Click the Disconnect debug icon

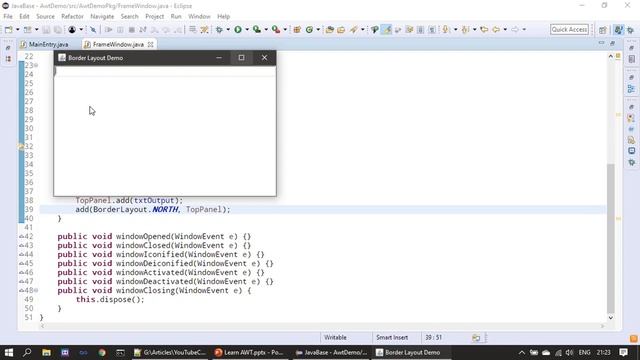tap(143, 29)
